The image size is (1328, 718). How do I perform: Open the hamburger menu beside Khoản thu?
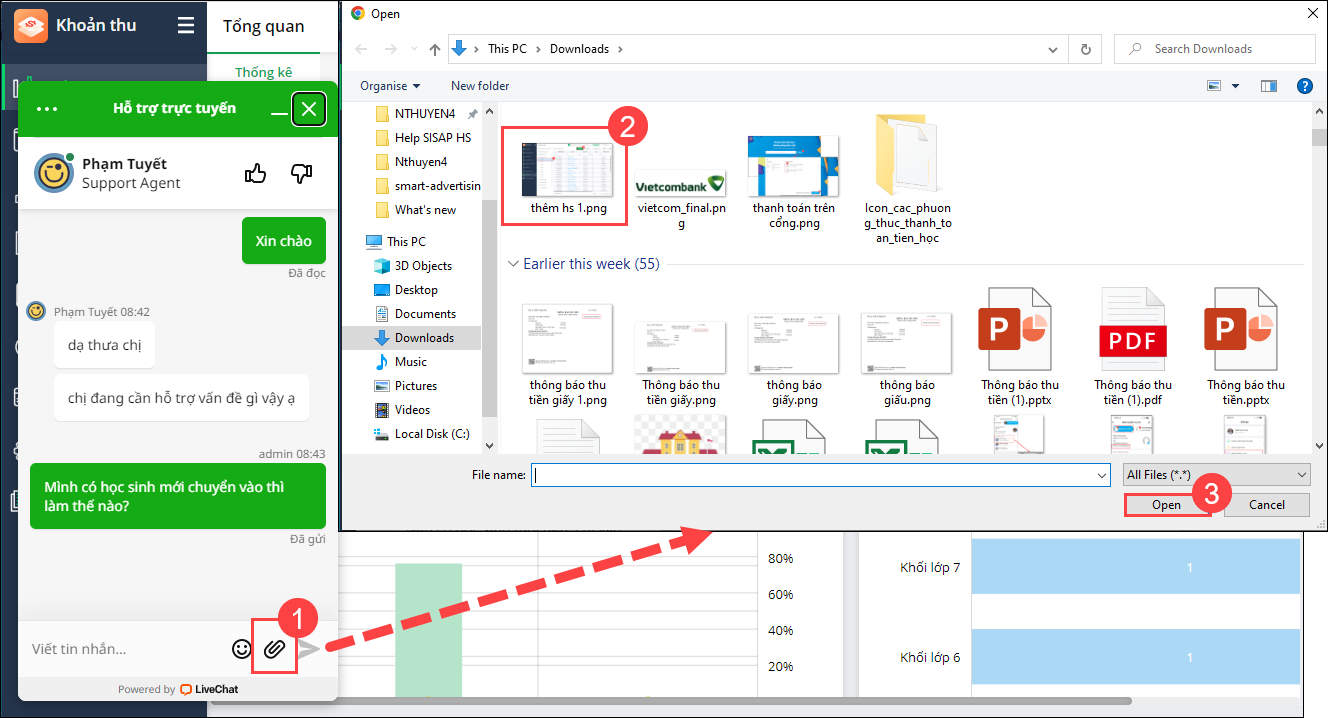(x=186, y=25)
